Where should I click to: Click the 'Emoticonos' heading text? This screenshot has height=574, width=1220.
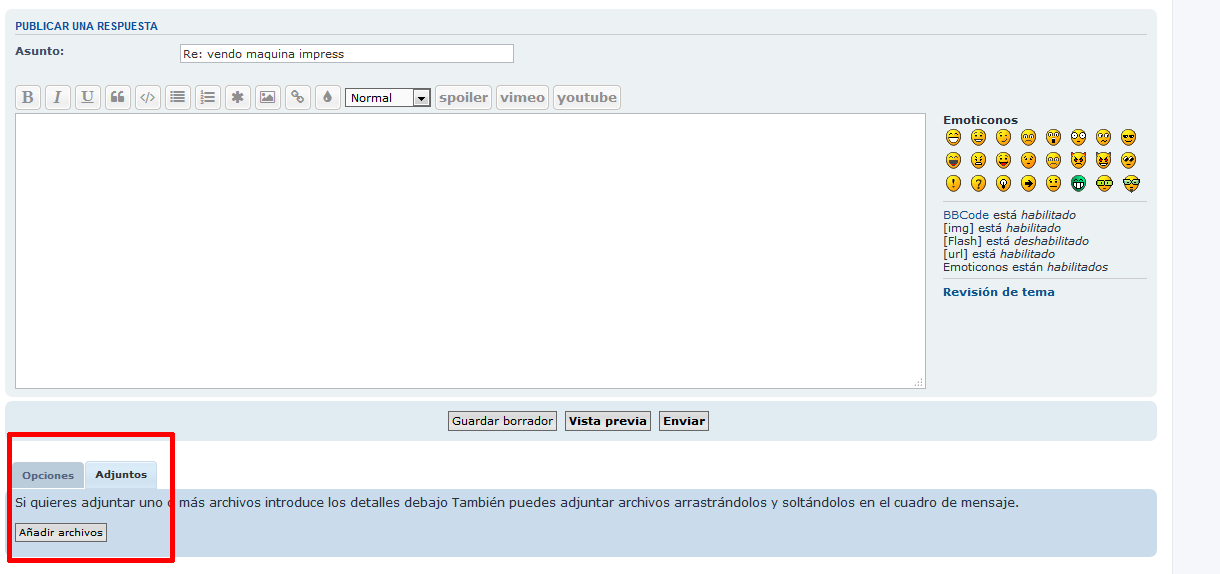(x=980, y=120)
